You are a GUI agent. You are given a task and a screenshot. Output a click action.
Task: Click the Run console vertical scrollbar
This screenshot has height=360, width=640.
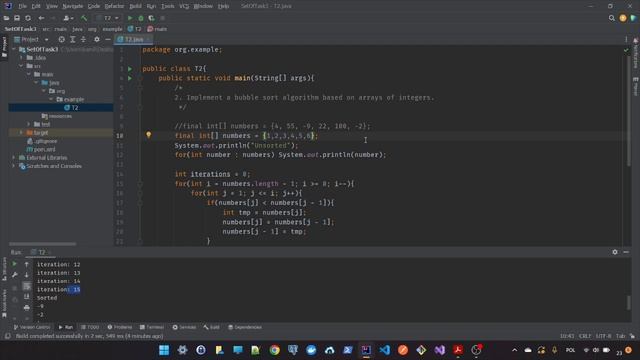(x=629, y=302)
